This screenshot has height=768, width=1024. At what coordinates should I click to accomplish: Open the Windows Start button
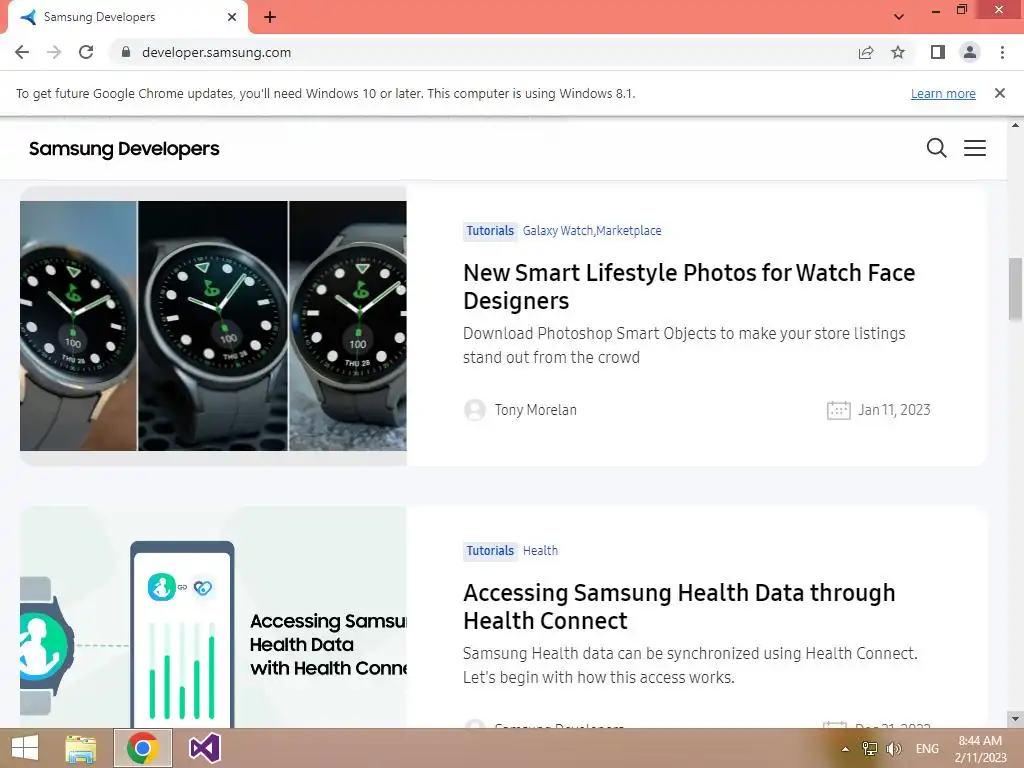25,748
